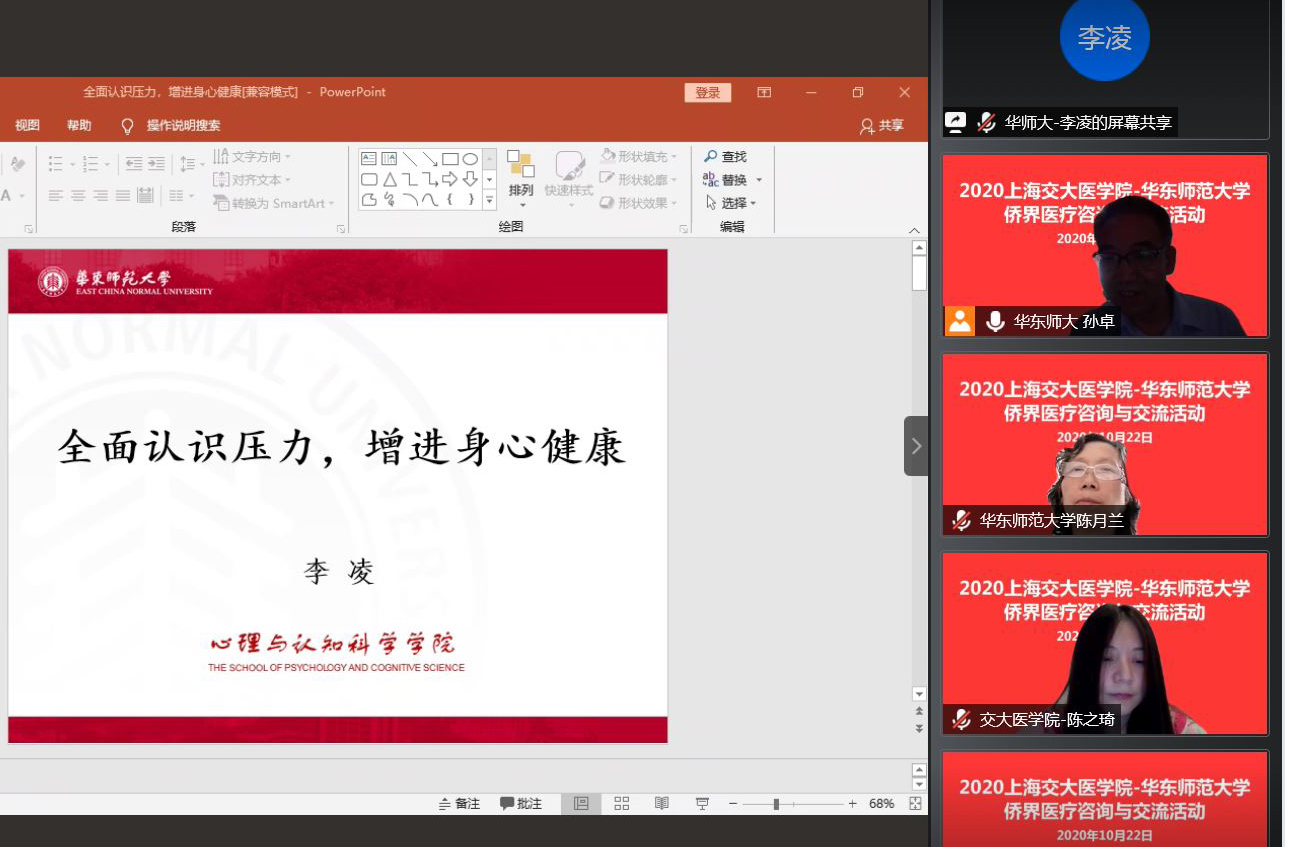Open the Replace (替换) dropdown arrow
The height and width of the screenshot is (847, 1290).
(759, 180)
